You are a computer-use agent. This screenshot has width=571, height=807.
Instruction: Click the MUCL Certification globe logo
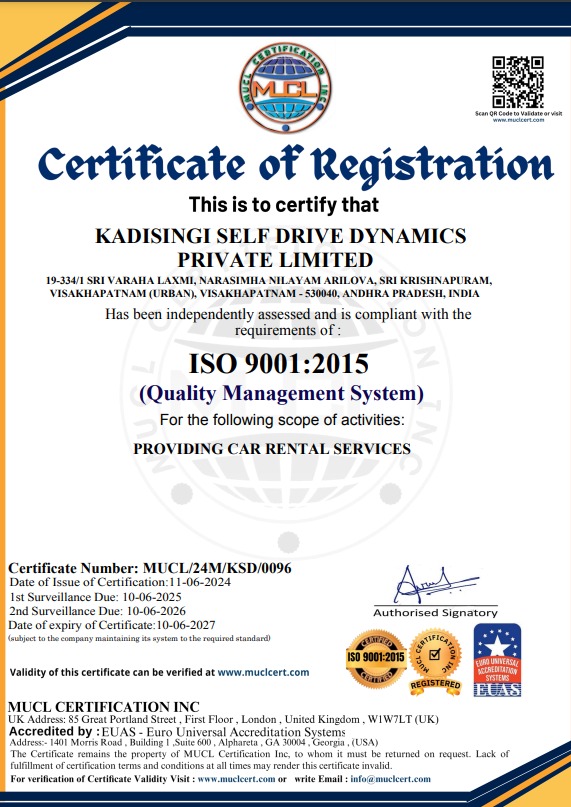pos(284,88)
